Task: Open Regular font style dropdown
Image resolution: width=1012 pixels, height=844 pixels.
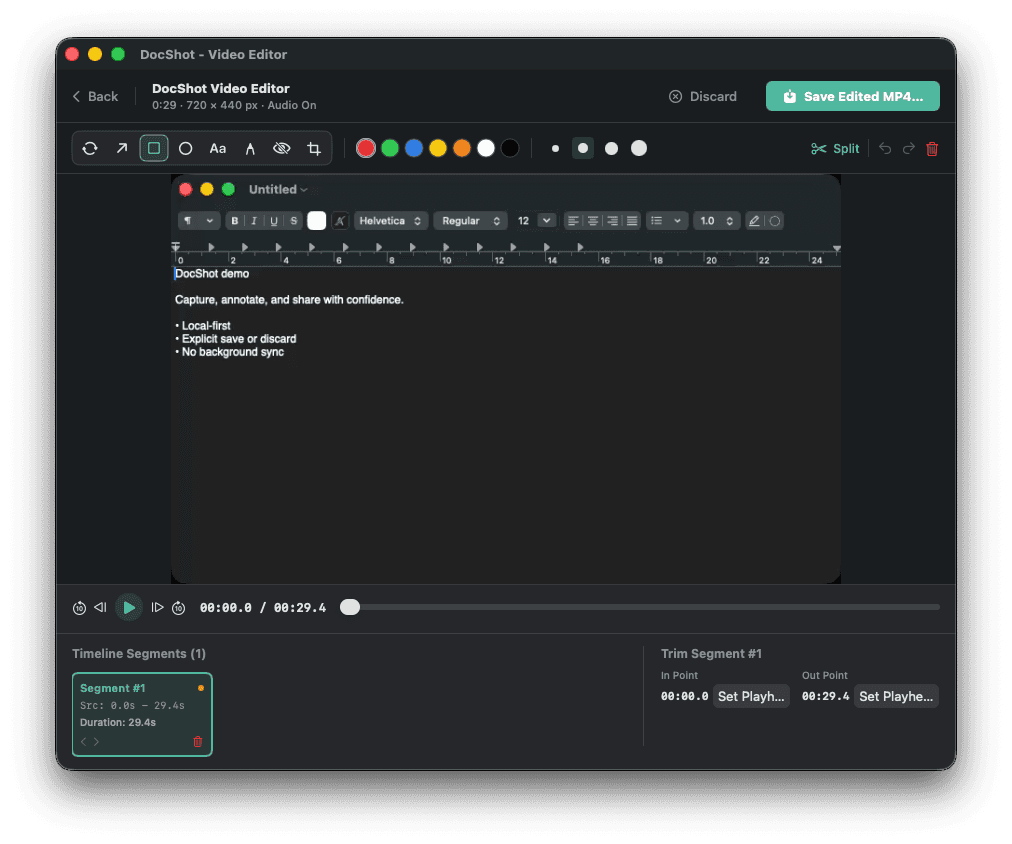Action: coord(471,221)
